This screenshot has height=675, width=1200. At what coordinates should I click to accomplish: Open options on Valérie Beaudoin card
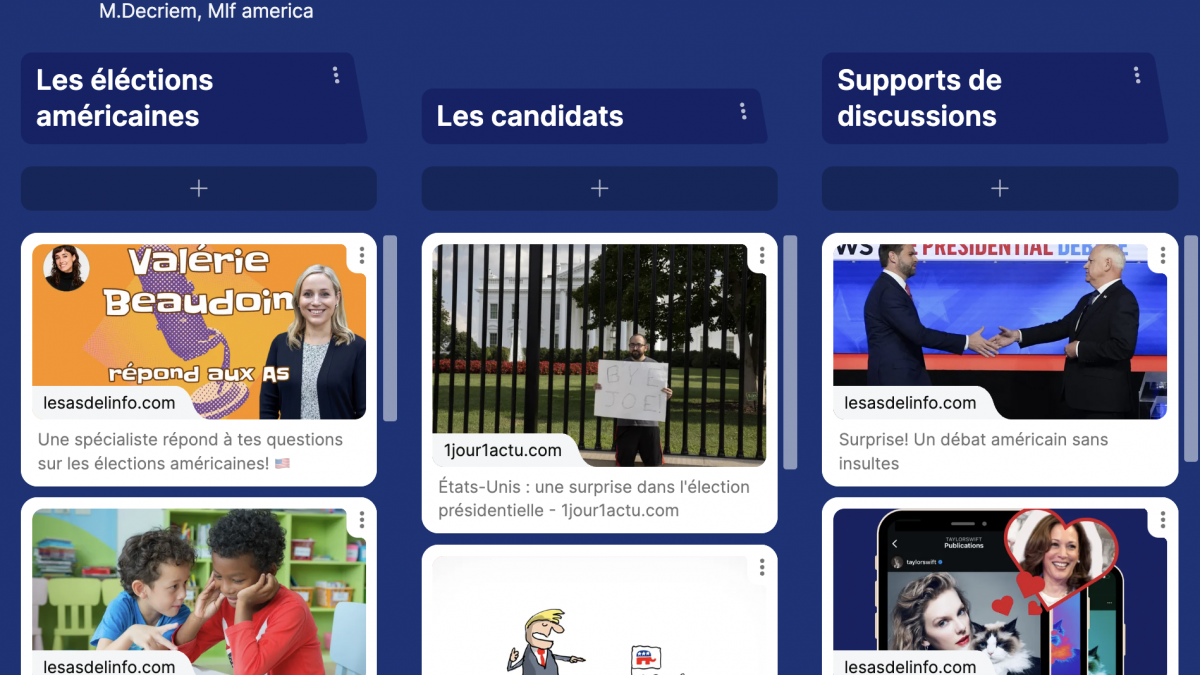(x=362, y=257)
